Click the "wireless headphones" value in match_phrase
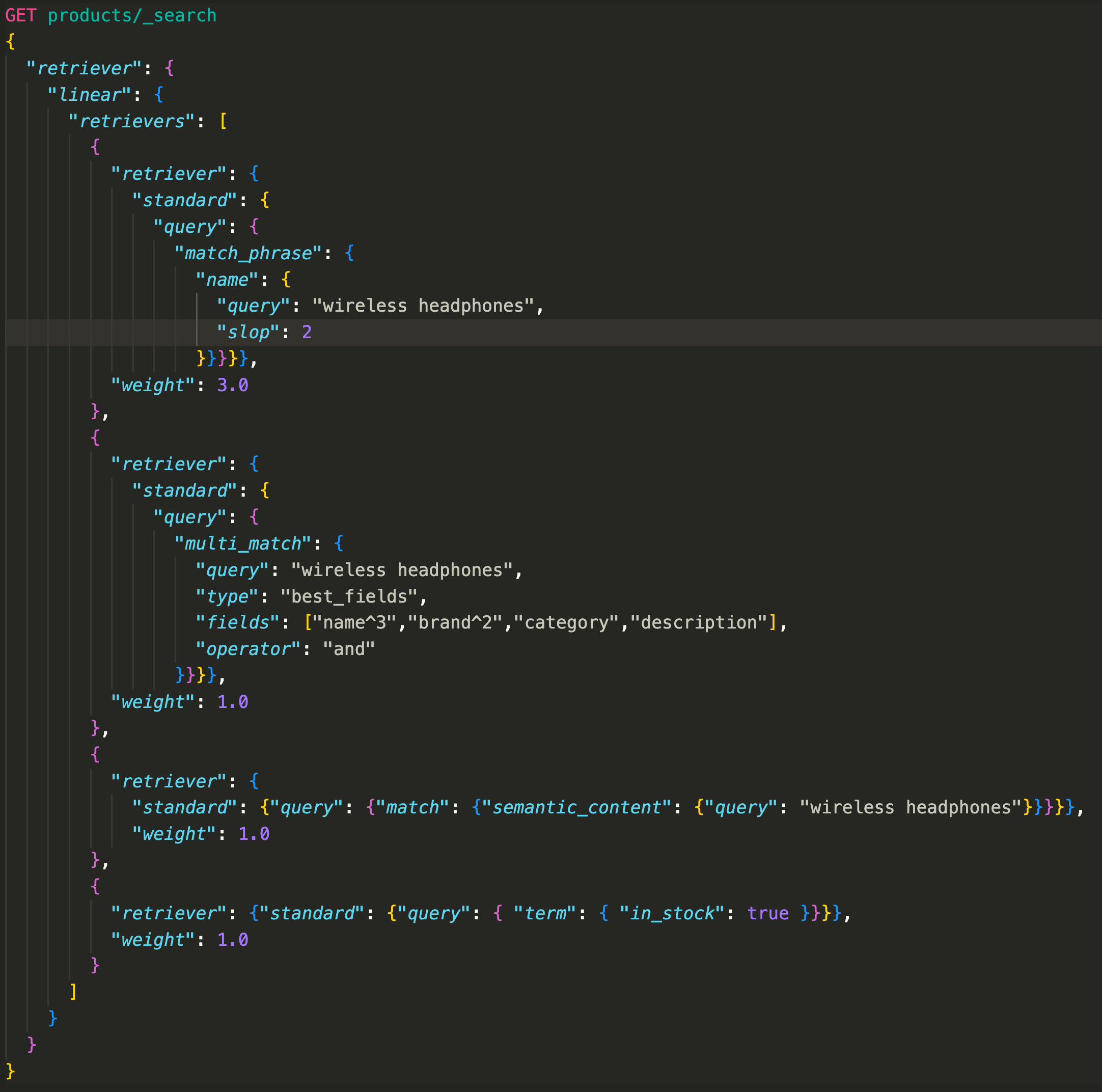Screen dimensions: 1102x1092 [x=423, y=306]
